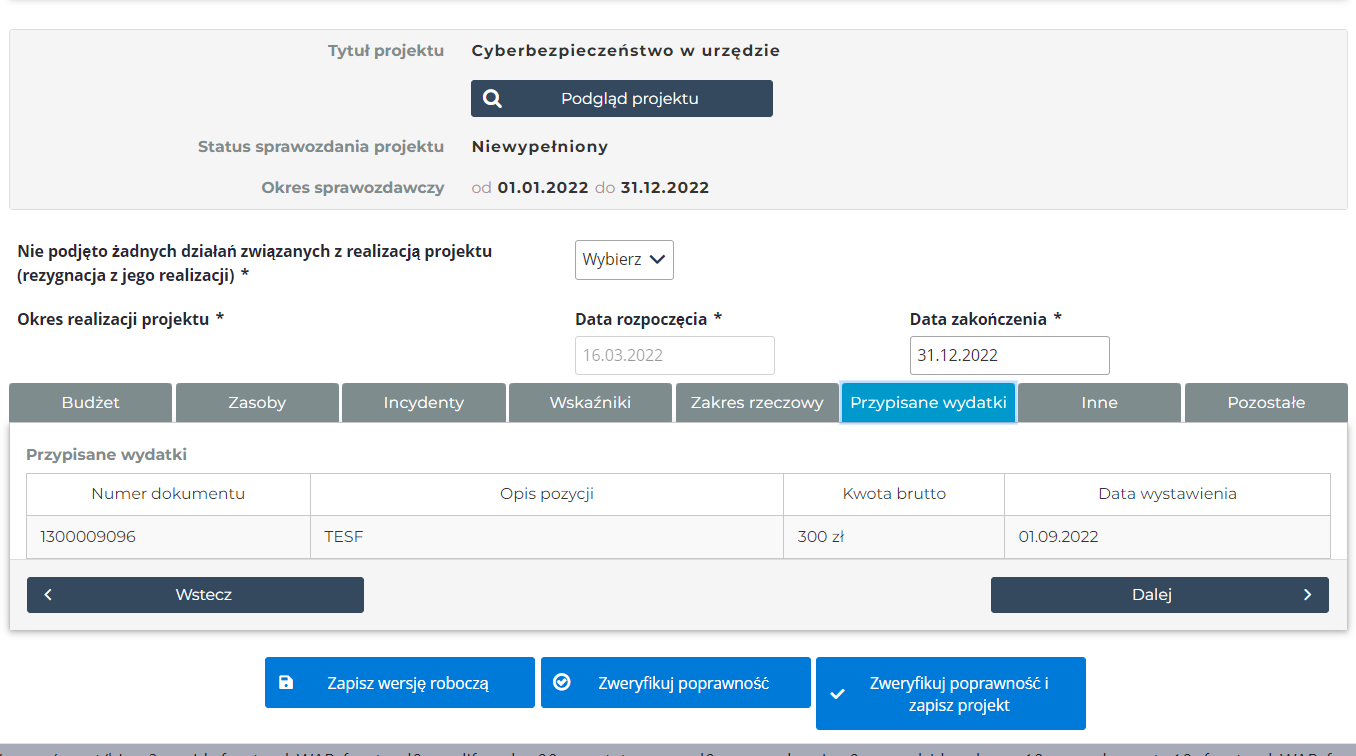
Task: Click the circled checkmark icon on Zweryfikuj poprawność
Action: point(562,682)
